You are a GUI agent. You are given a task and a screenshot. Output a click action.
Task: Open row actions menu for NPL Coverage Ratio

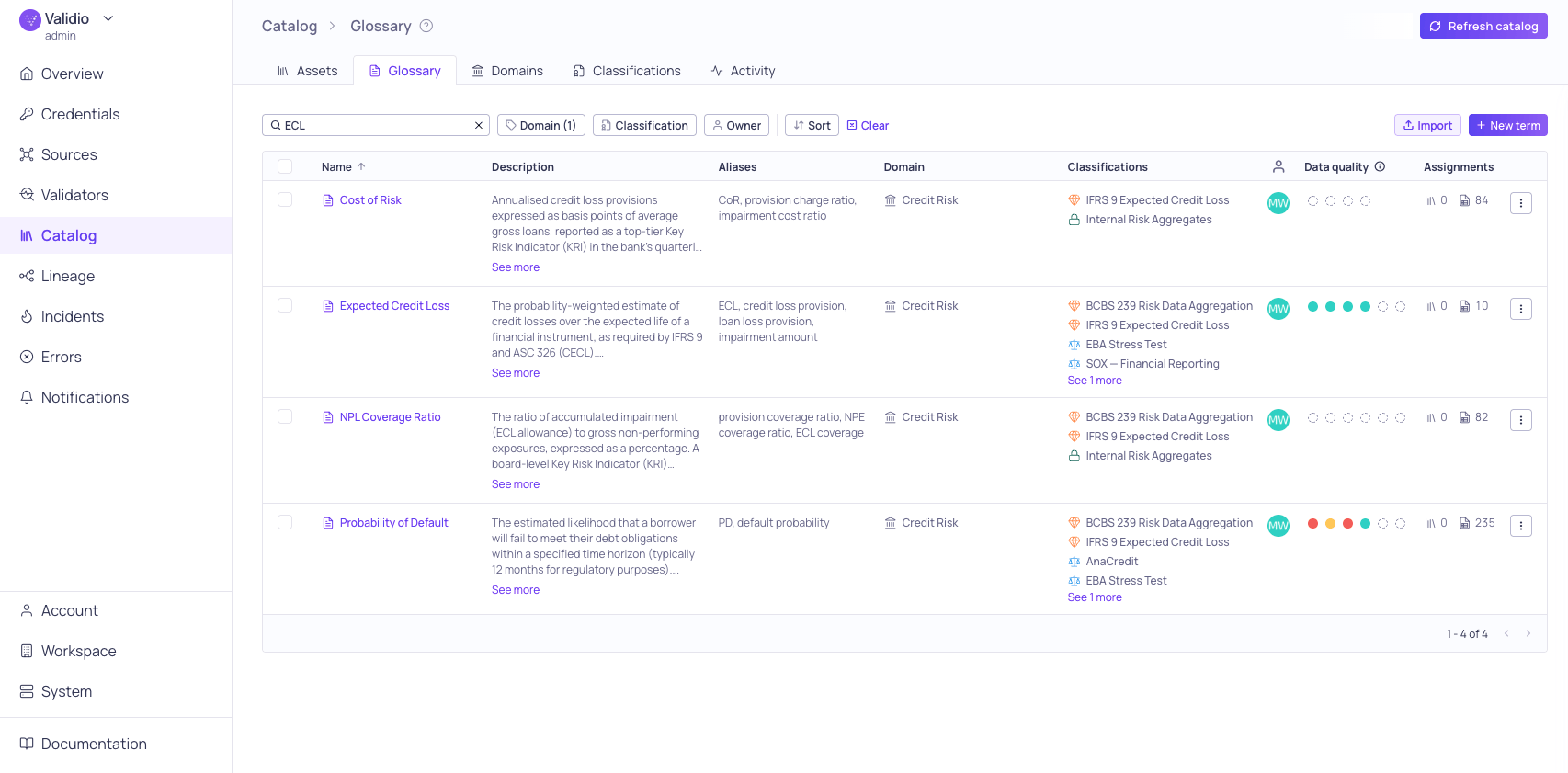click(1521, 420)
